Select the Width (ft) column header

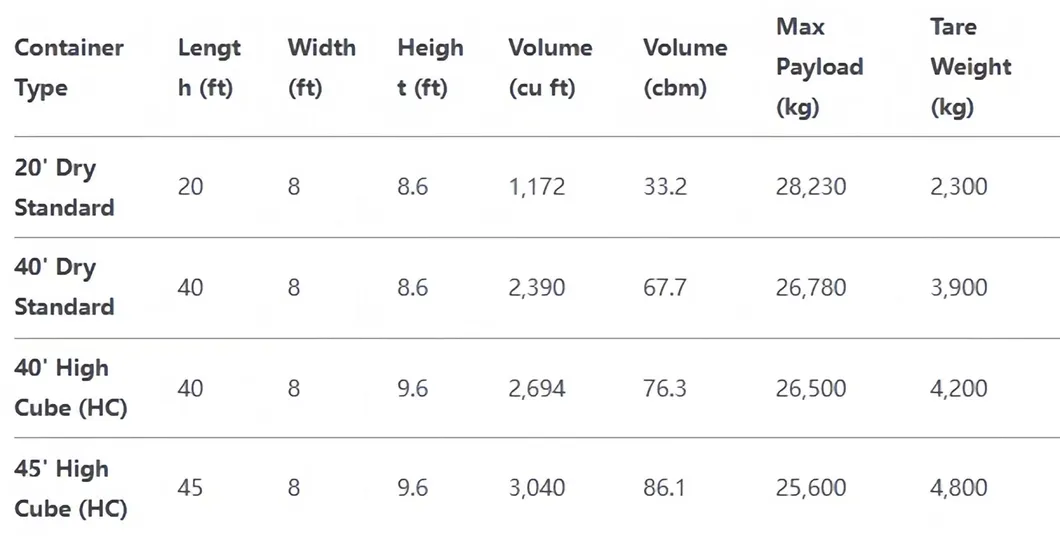321,68
